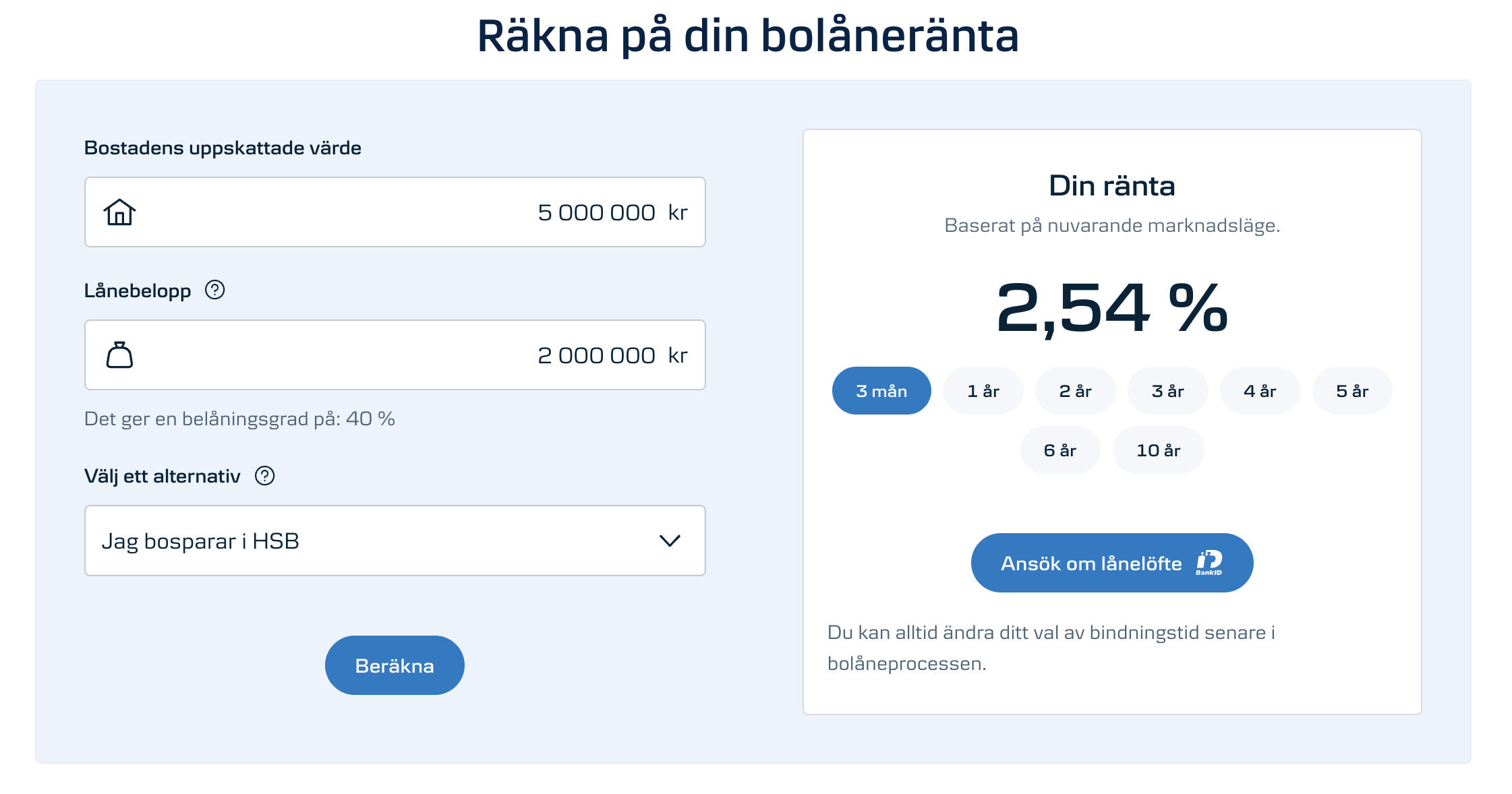Click the dropdown chevron arrow
1512x794 pixels.
point(670,541)
